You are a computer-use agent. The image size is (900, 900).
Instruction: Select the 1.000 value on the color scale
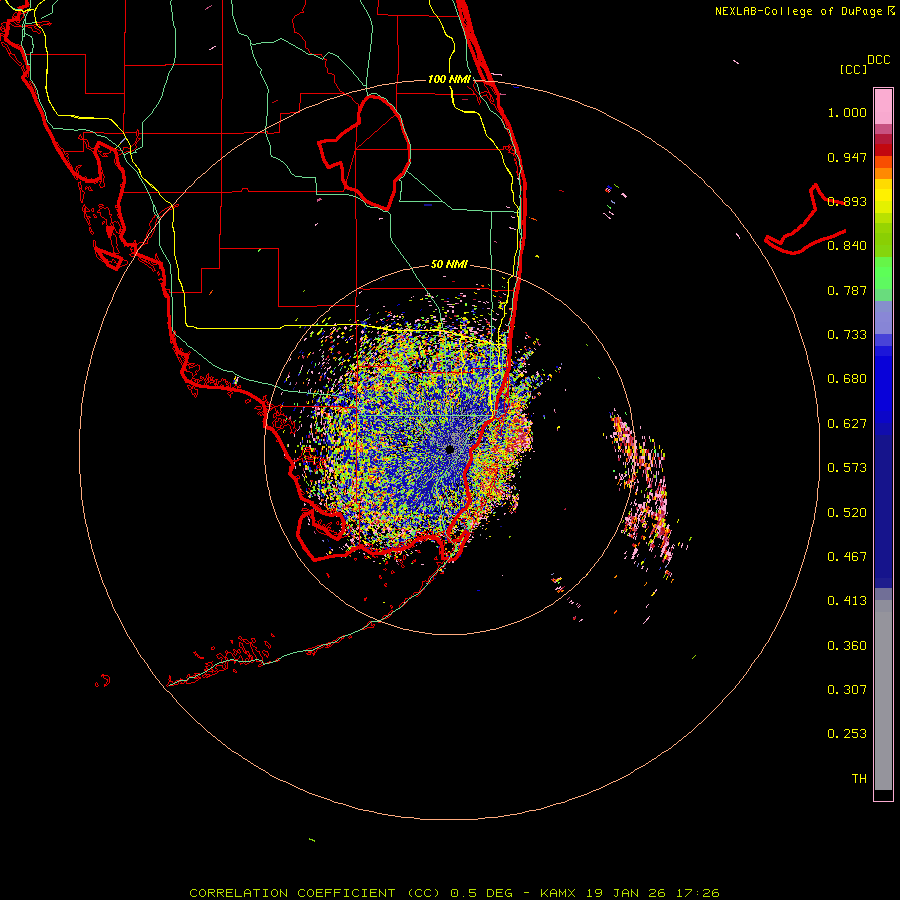[x=847, y=112]
